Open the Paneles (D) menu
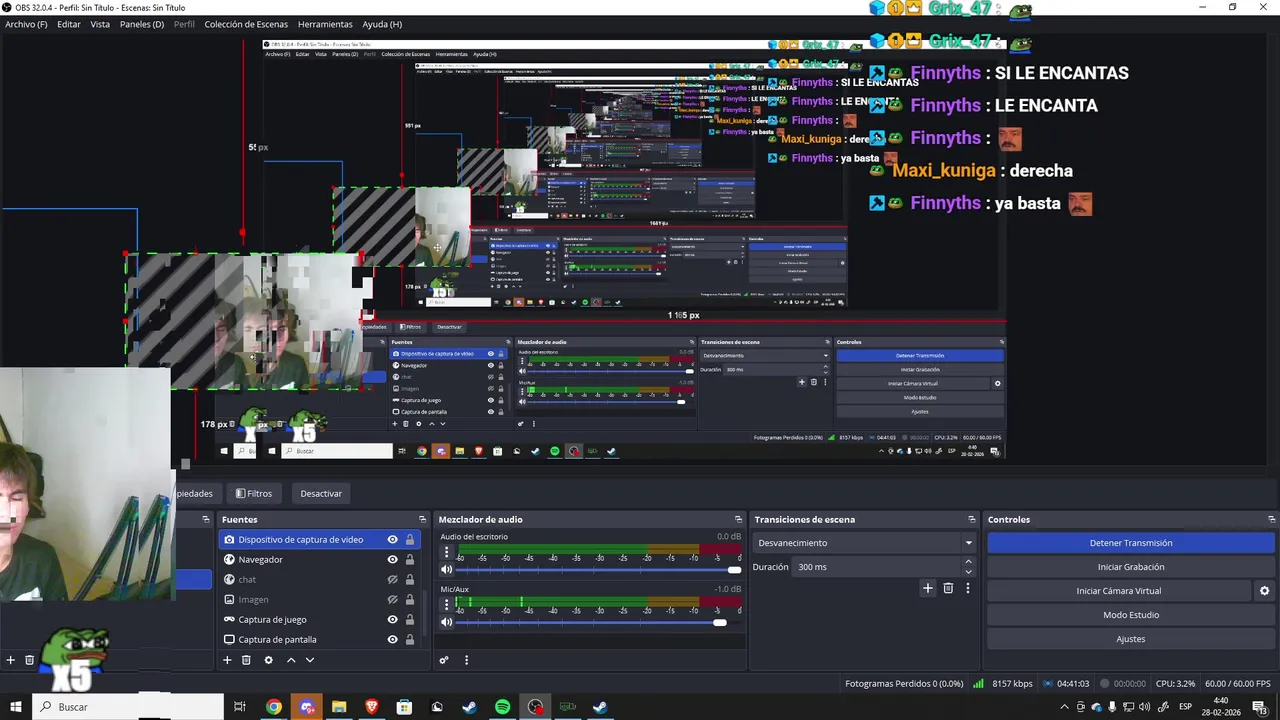 coord(142,24)
